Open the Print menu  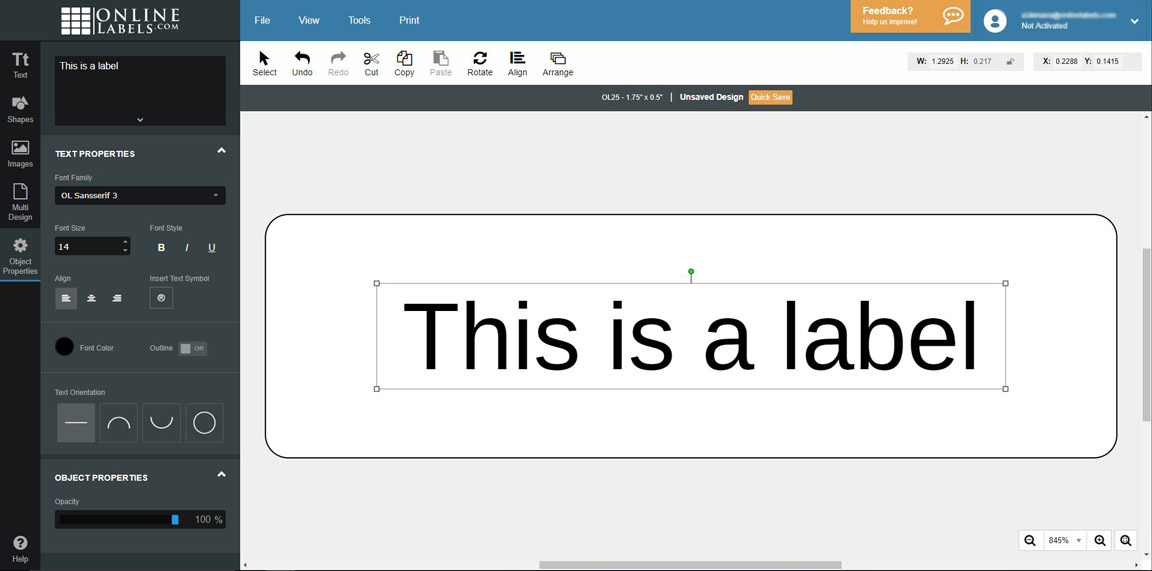point(409,21)
